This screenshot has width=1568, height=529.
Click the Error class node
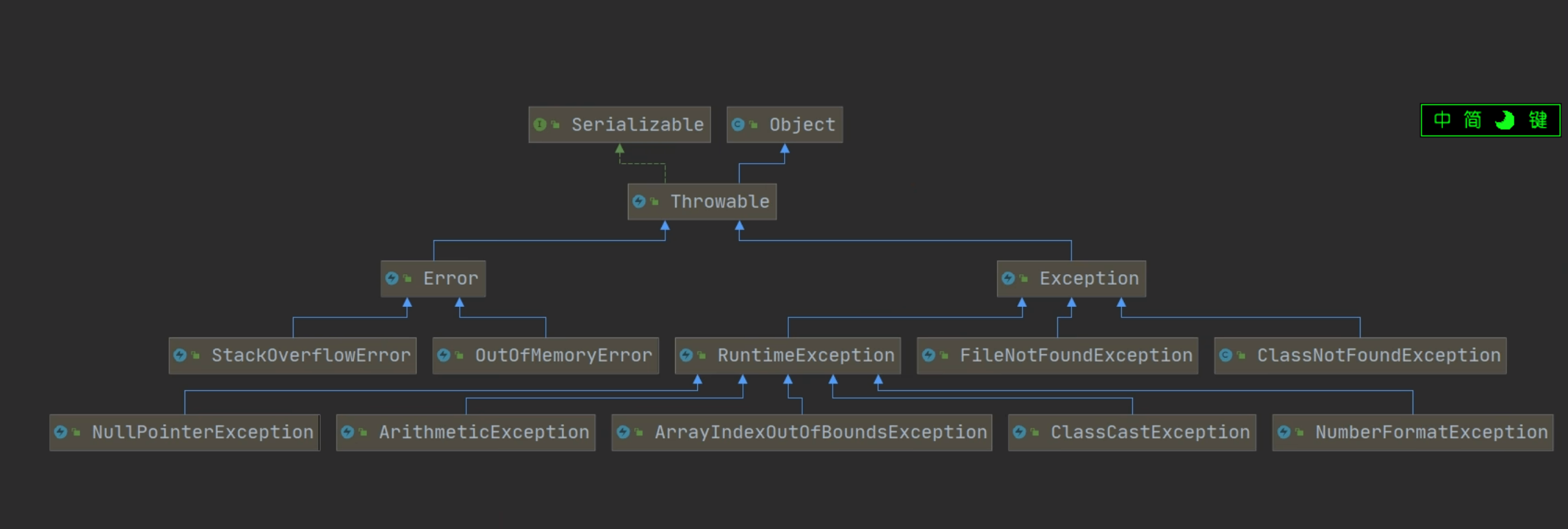[433, 279]
